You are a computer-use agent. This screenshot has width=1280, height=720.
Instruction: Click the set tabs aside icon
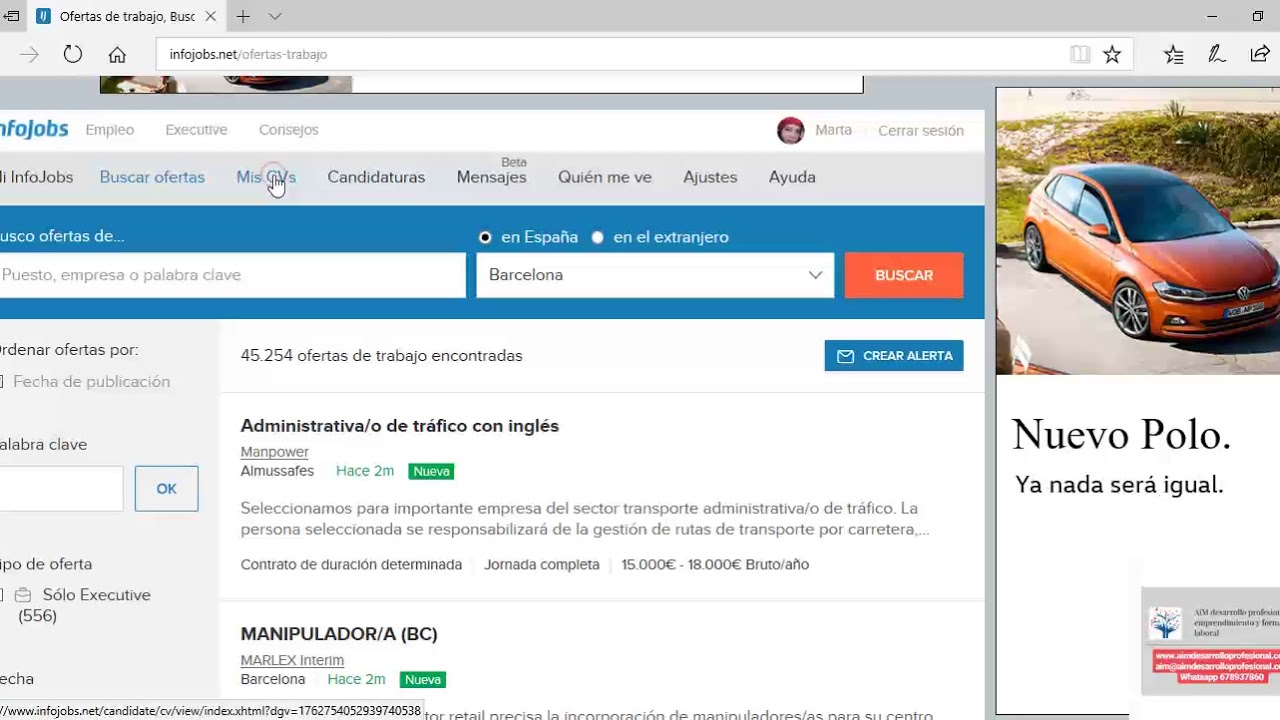click(11, 16)
